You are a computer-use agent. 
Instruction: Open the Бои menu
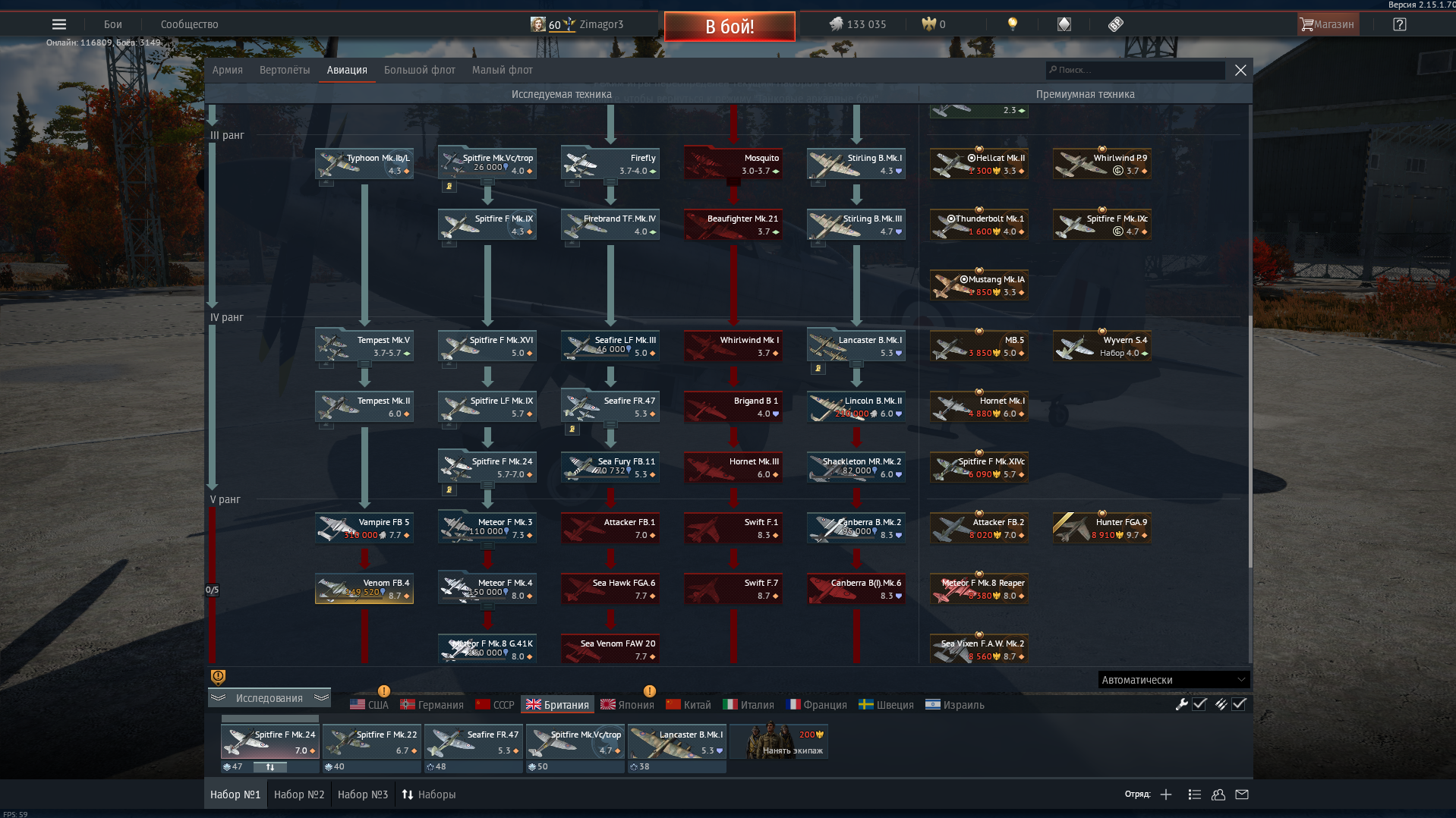click(113, 24)
